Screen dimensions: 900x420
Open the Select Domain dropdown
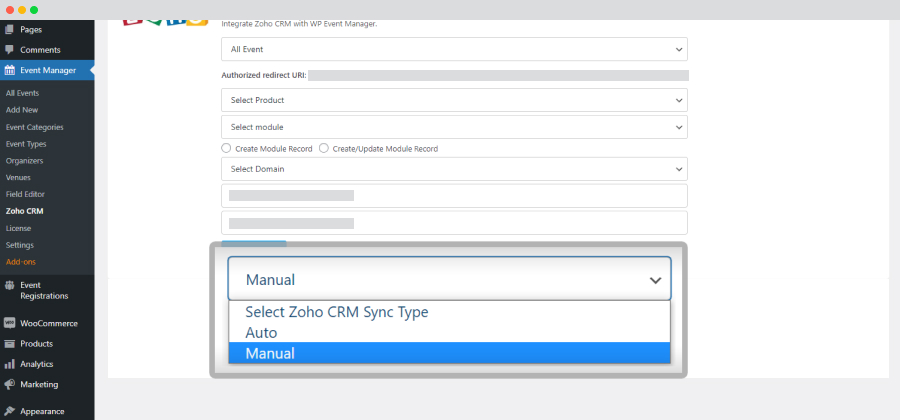454,169
